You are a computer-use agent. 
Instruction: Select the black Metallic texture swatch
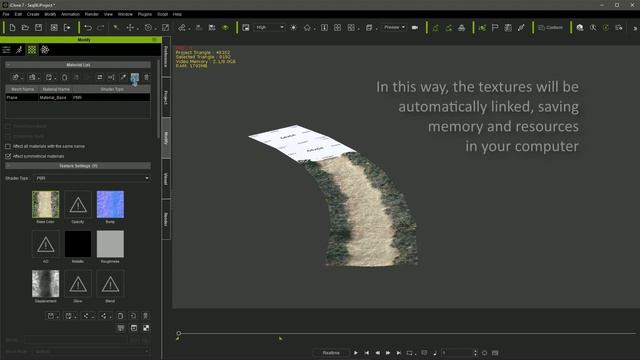click(78, 244)
